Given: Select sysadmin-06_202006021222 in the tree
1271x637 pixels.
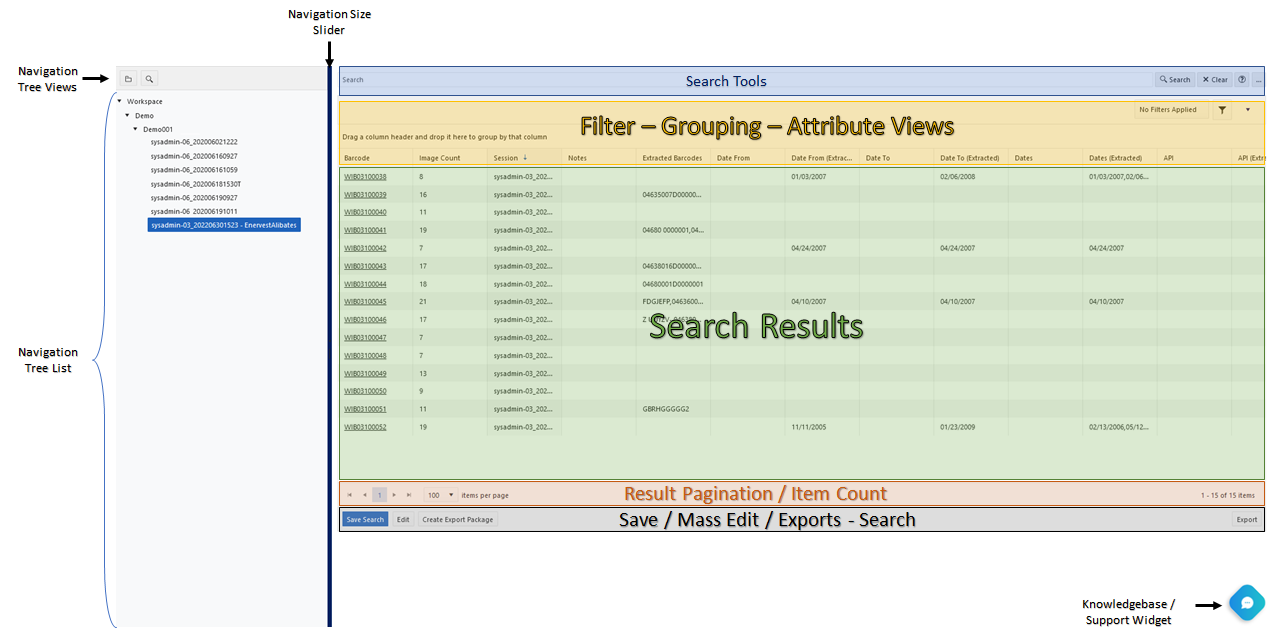Looking at the screenshot, I should point(194,142).
